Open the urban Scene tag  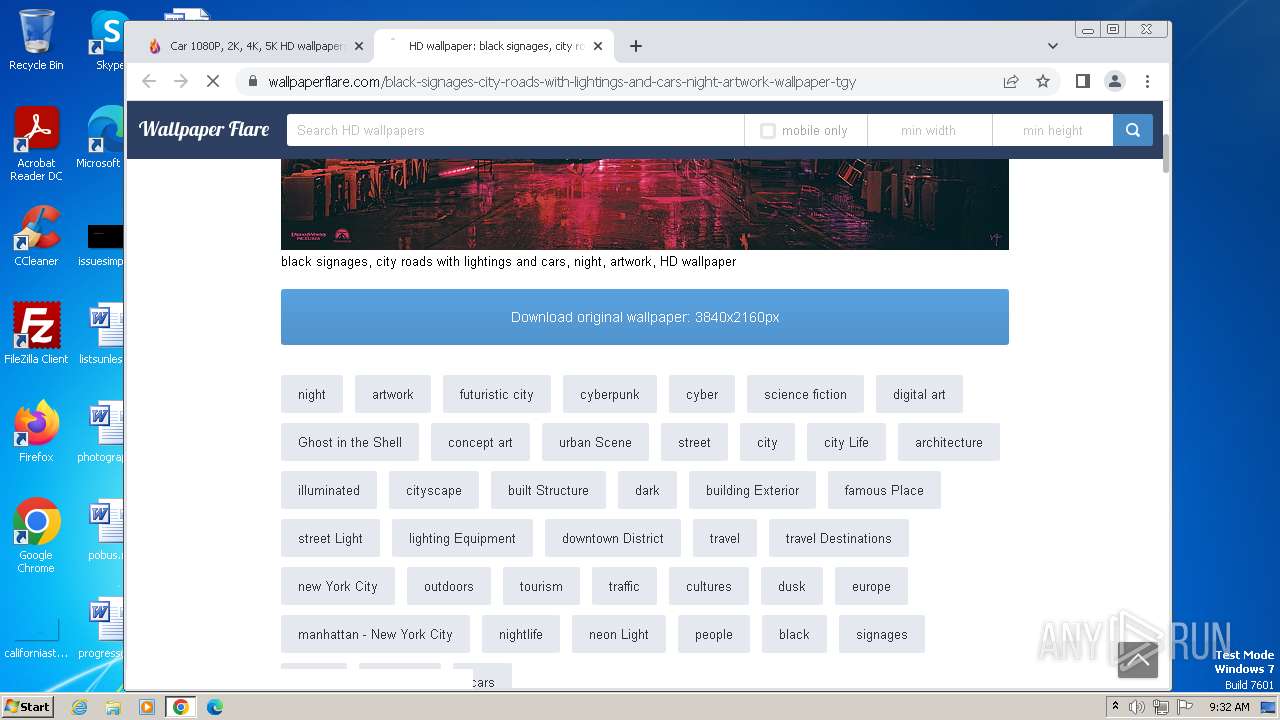595,442
